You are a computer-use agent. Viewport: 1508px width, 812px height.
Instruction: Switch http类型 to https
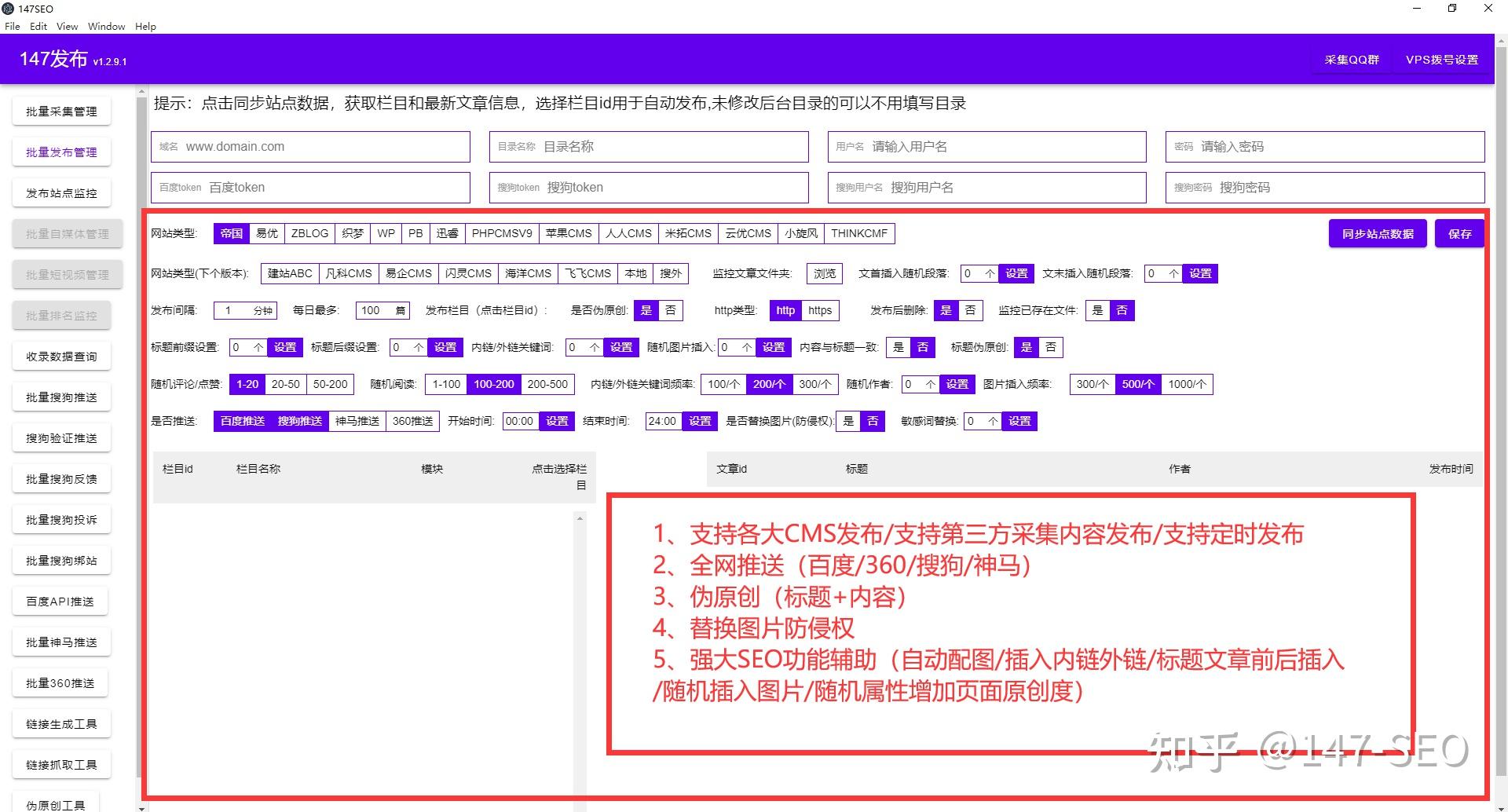coord(820,310)
